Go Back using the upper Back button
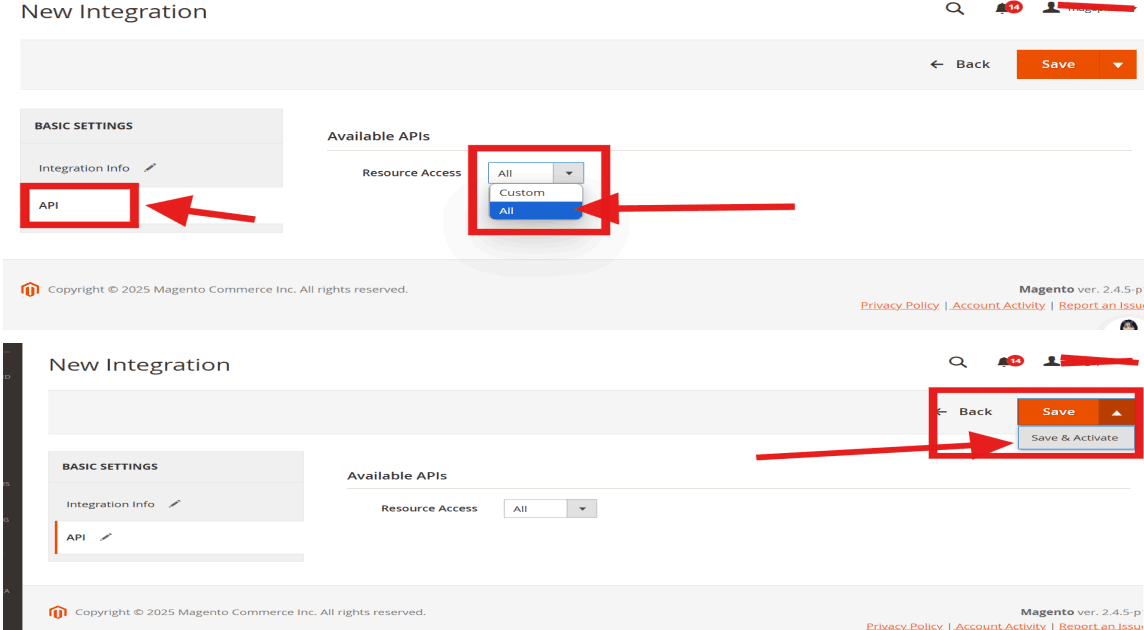Screen dimensions: 1144x630 point(960,64)
